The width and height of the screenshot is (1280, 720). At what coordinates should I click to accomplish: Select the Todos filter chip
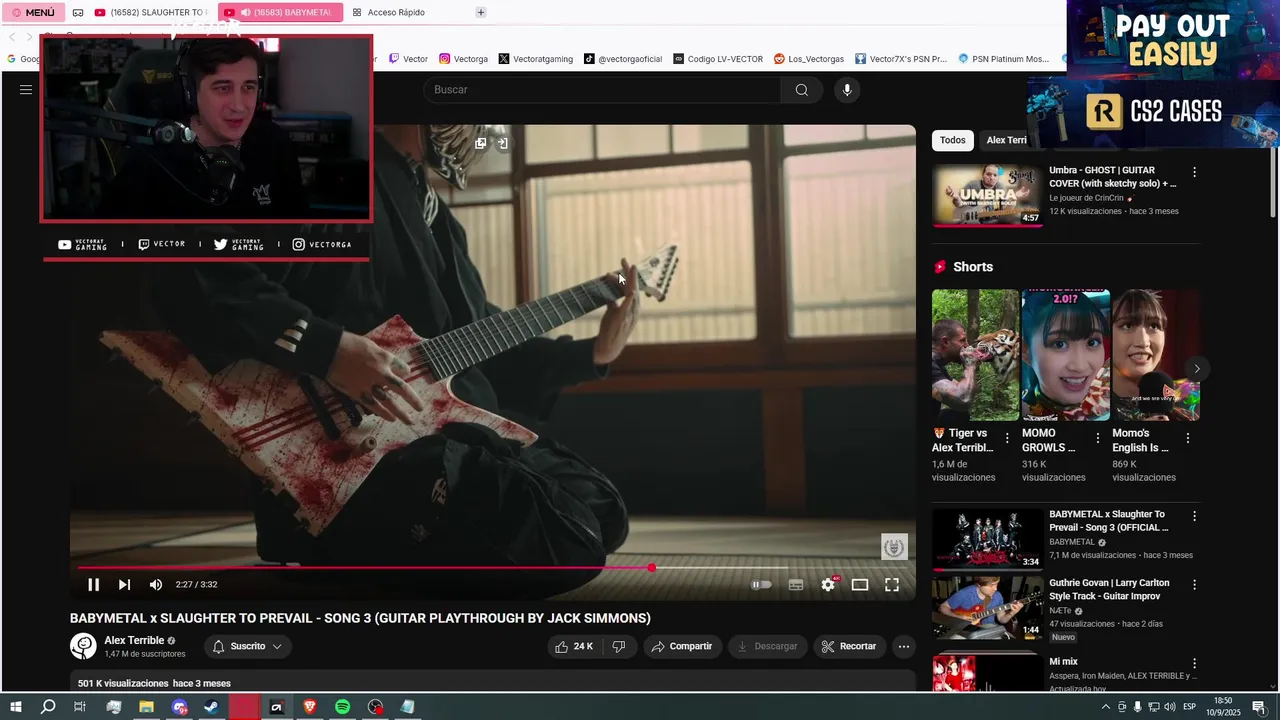coord(953,140)
